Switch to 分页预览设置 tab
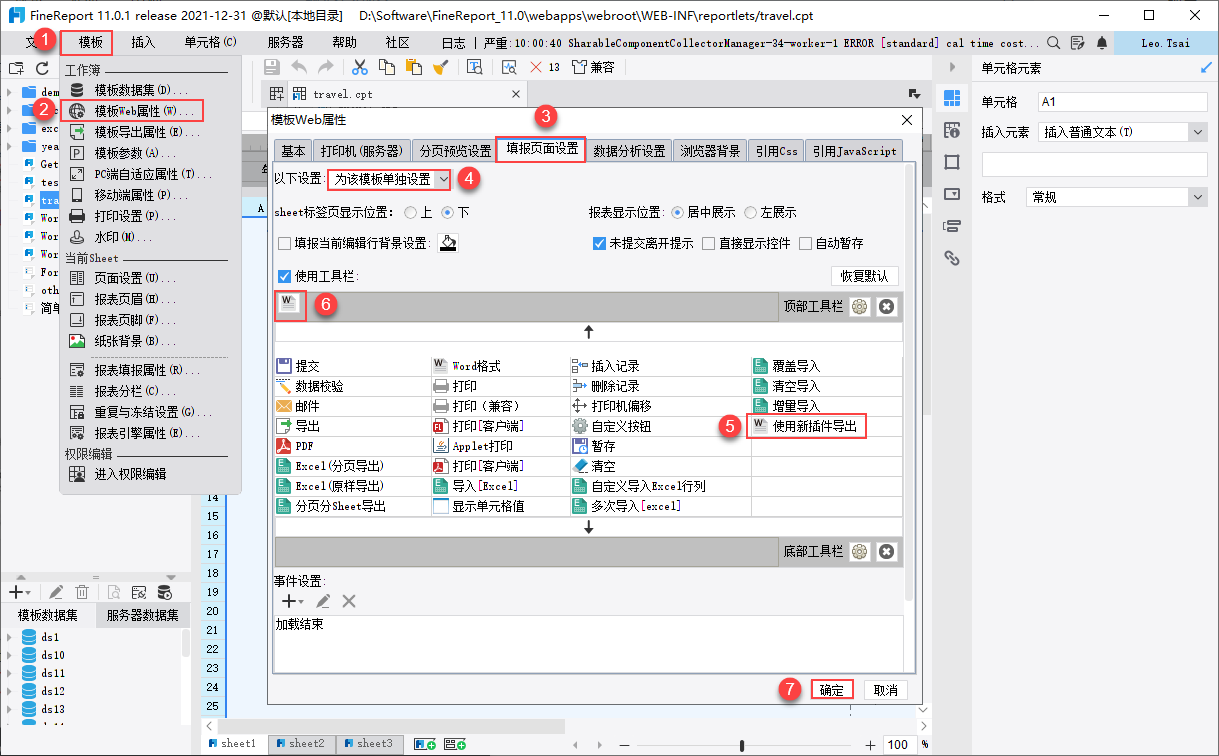1219x756 pixels. pos(454,151)
